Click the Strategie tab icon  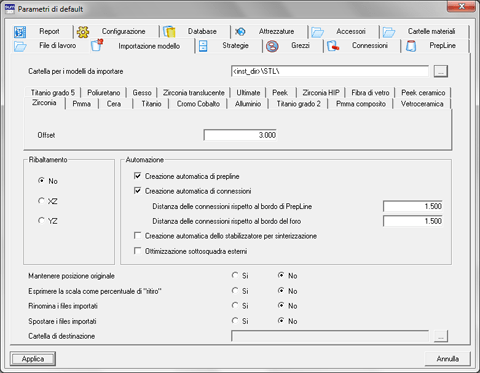203,46
